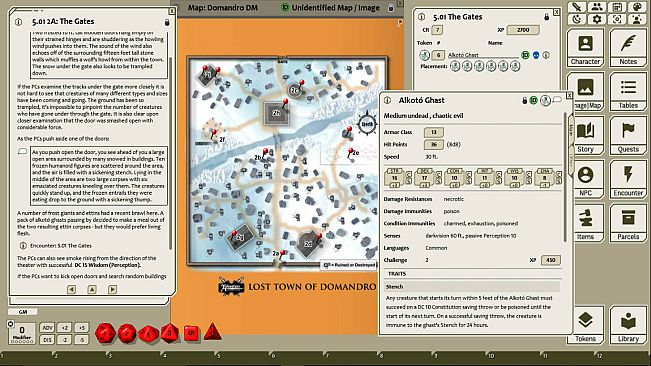Toggle the lock on the Alkotó Ghast sheet
Screen dimensions: 651x366
click(x=524, y=100)
